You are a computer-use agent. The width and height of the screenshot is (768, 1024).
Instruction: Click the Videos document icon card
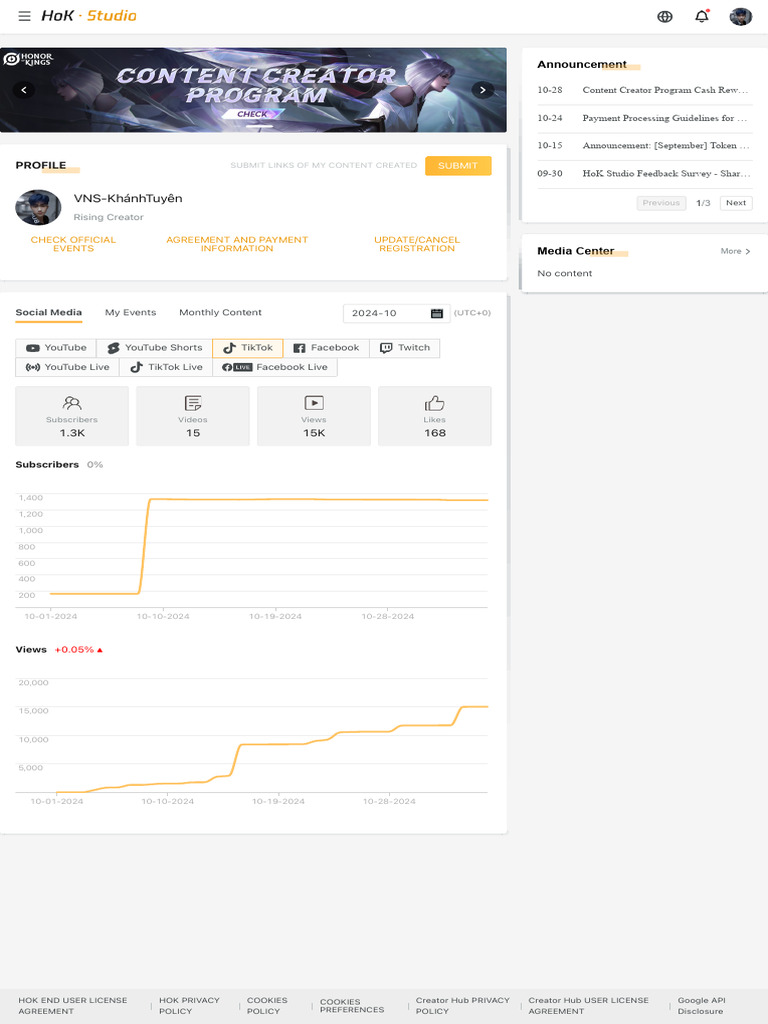pos(193,416)
